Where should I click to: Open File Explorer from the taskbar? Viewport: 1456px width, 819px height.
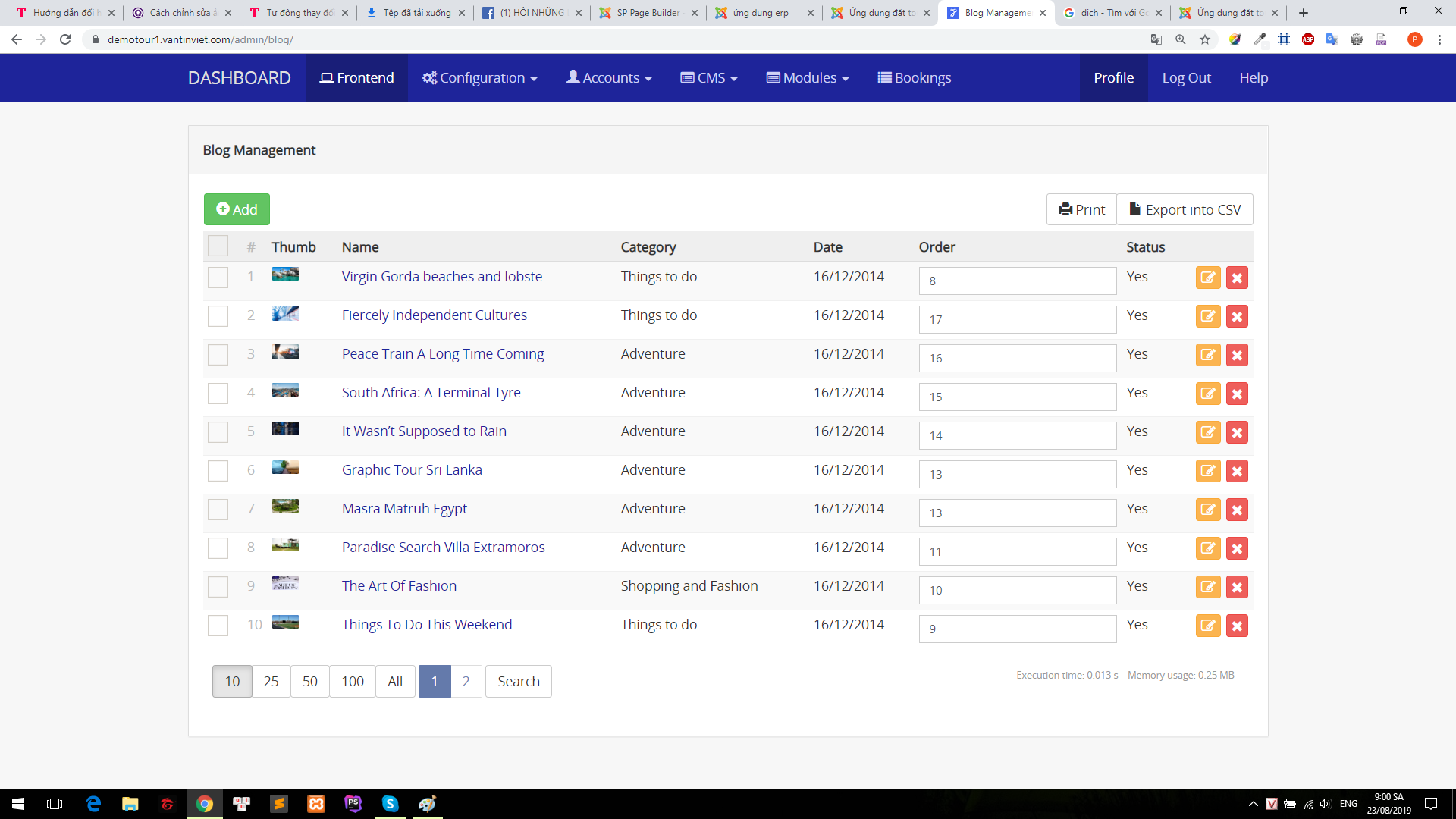pyautogui.click(x=130, y=804)
